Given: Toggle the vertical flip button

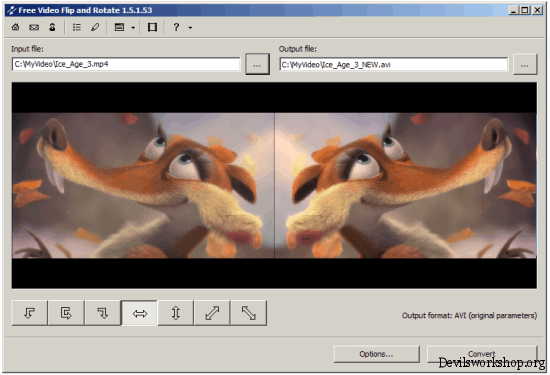Looking at the screenshot, I should (x=176, y=313).
